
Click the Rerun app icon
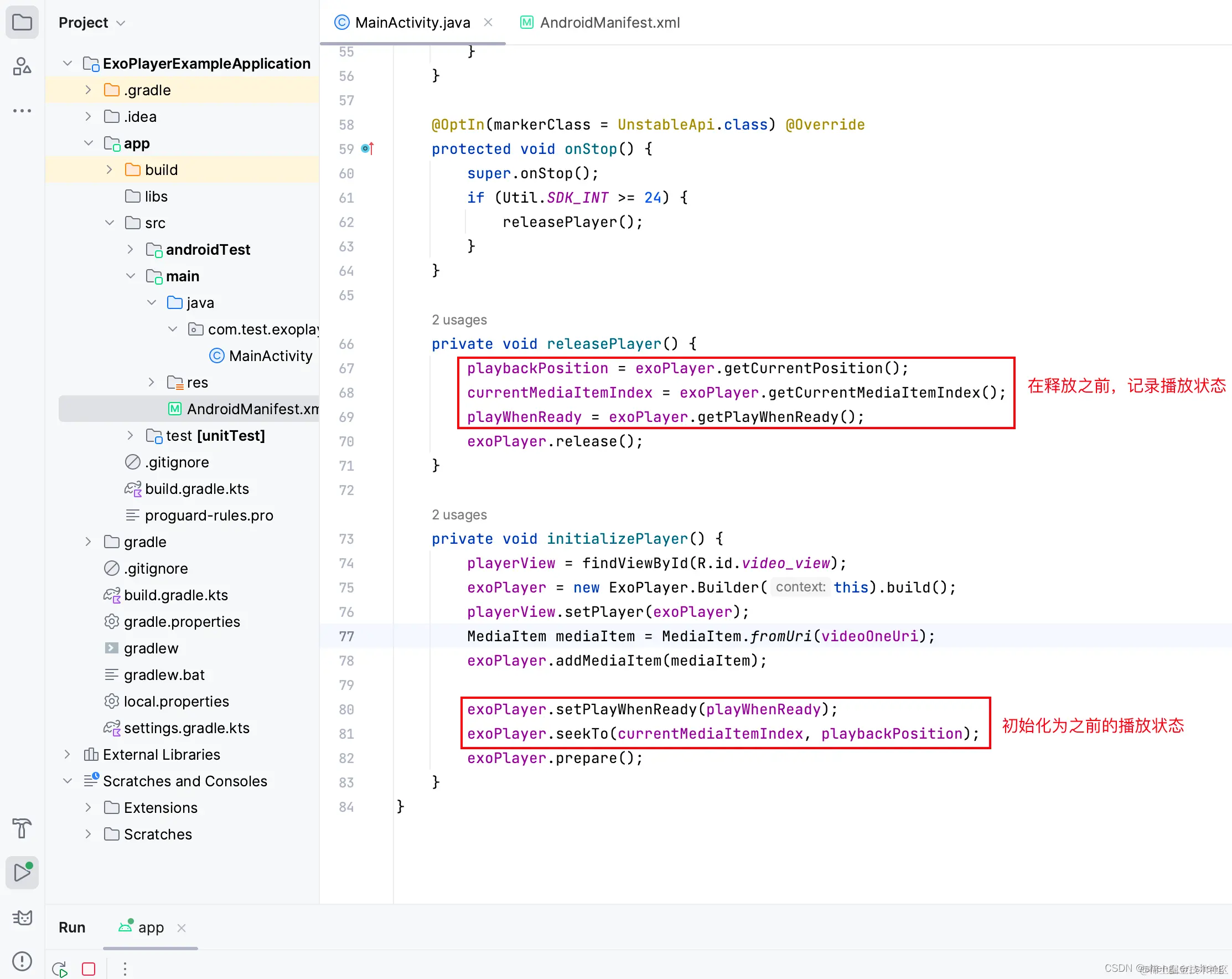pos(59,968)
